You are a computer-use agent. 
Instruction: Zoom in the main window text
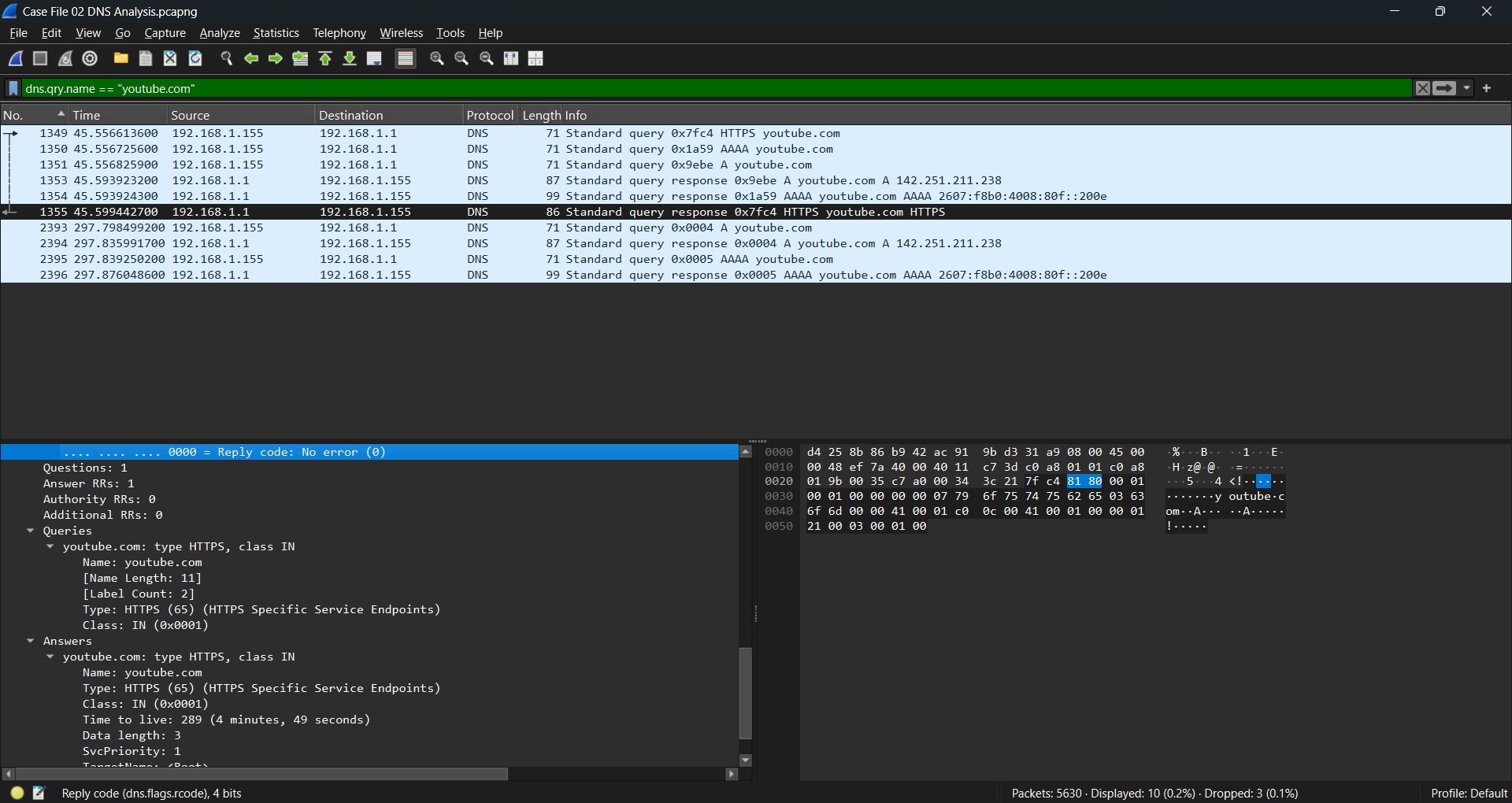point(437,58)
